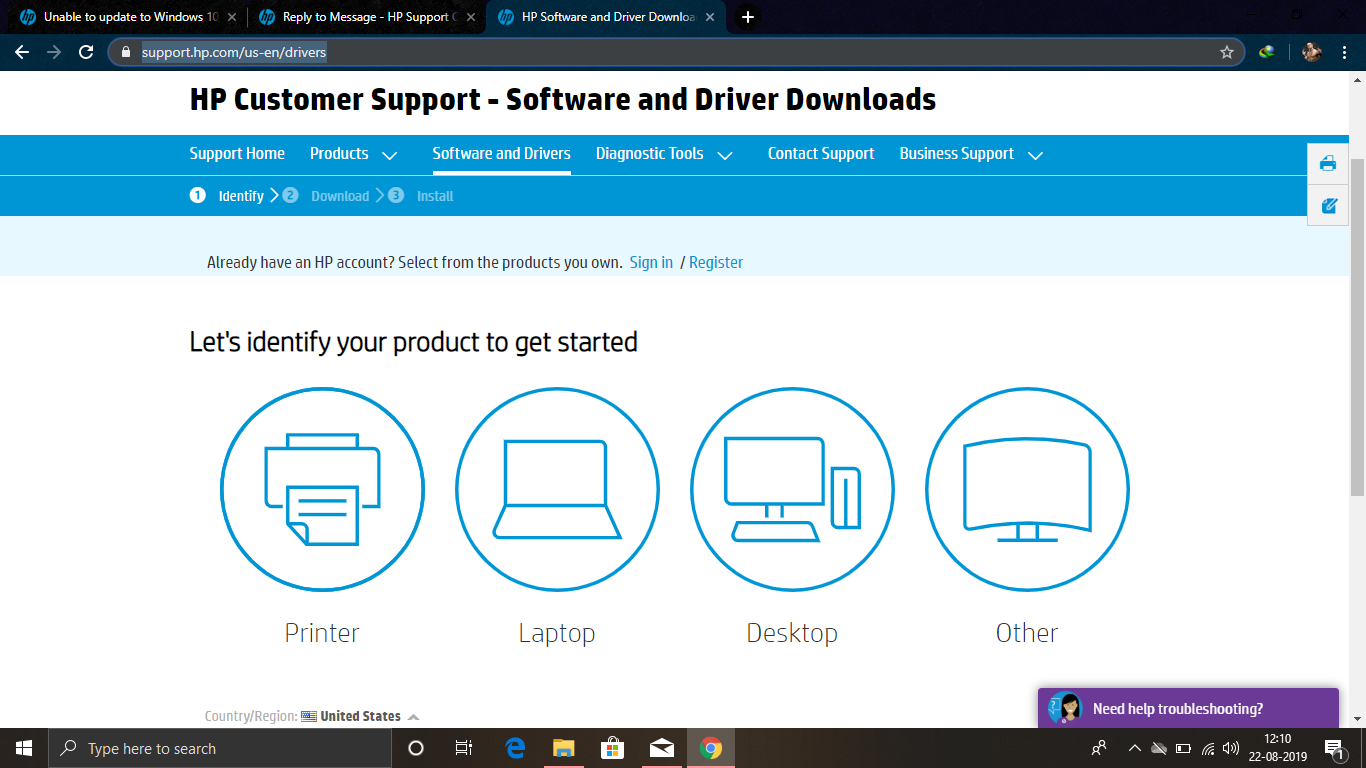Image resolution: width=1366 pixels, height=768 pixels.
Task: Choose the Laptop product icon
Action: (x=557, y=490)
